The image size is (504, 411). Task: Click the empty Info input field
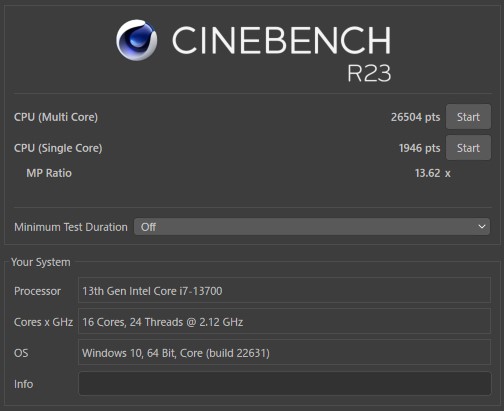[x=285, y=383]
